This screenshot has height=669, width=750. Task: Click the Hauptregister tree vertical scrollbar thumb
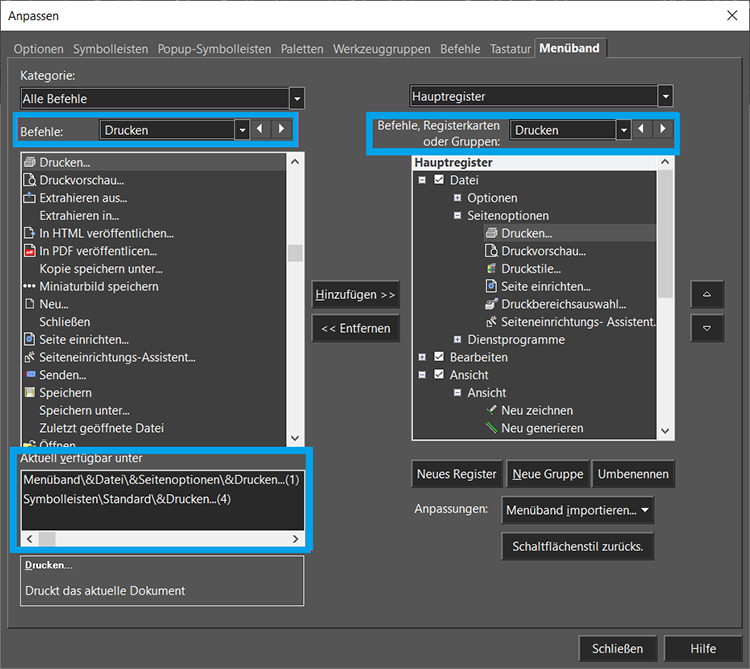click(665, 234)
